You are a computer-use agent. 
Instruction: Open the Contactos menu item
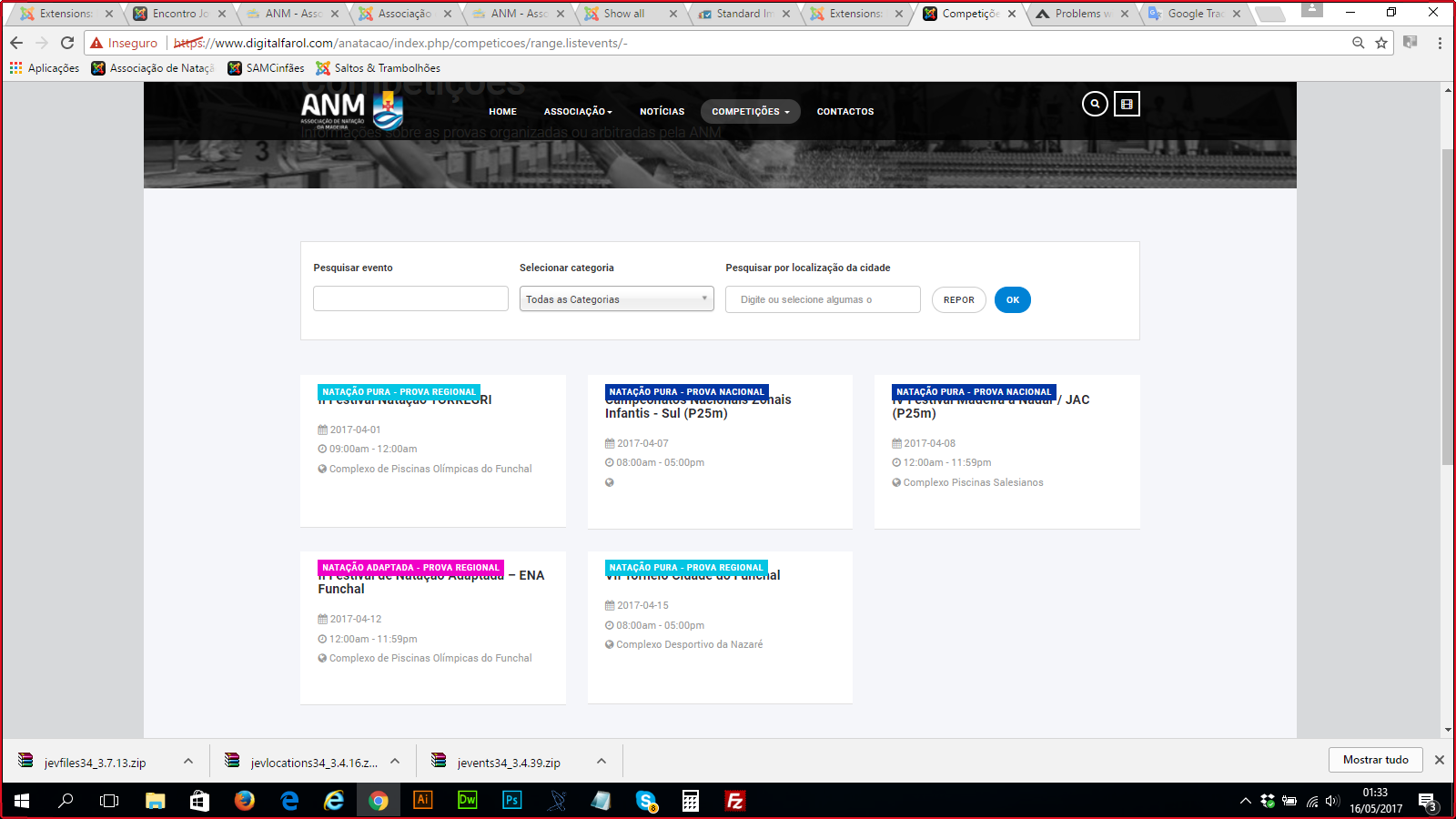845,112
